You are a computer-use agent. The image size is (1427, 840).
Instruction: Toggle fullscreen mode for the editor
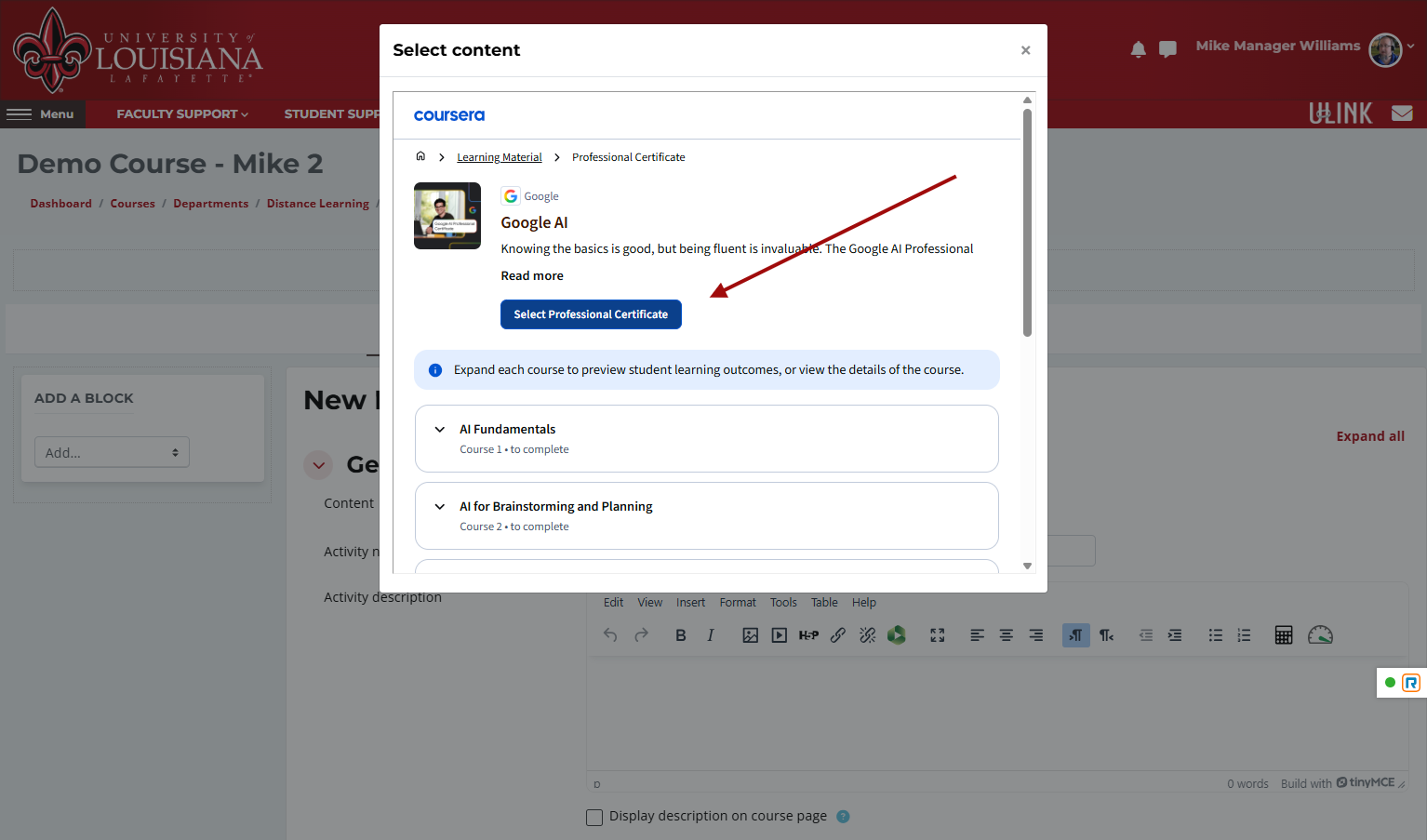pos(938,635)
